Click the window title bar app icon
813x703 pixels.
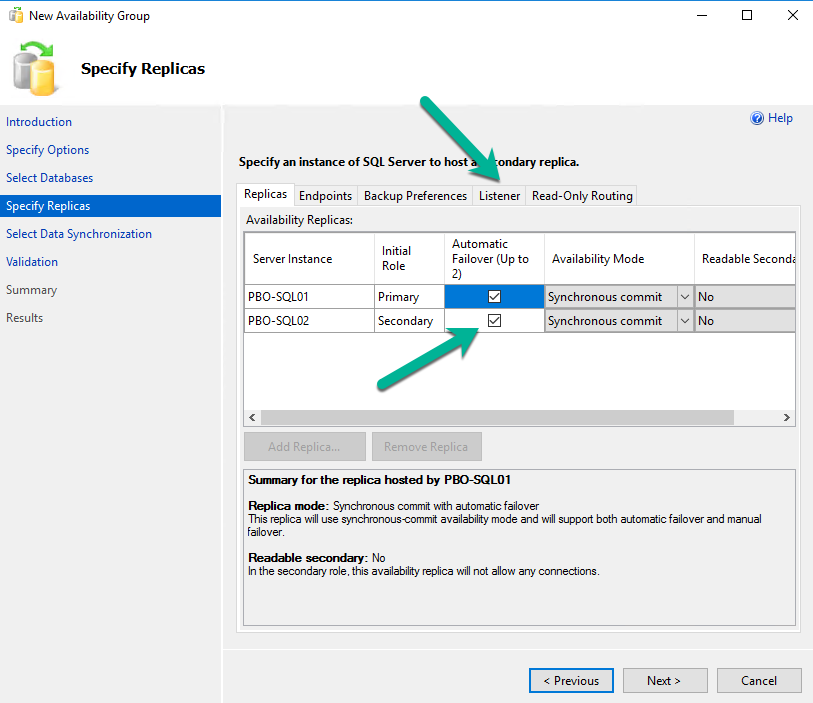(x=16, y=16)
